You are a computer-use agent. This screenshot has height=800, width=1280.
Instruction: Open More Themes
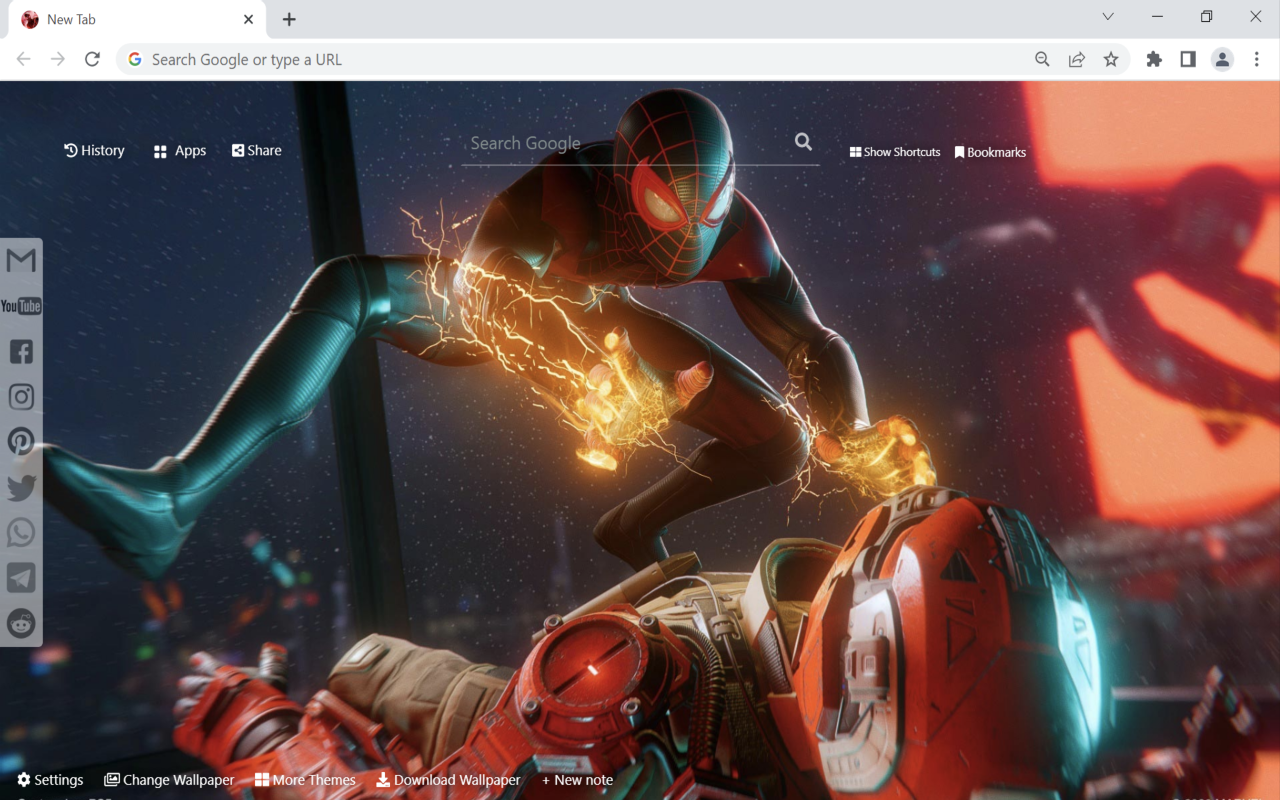305,780
